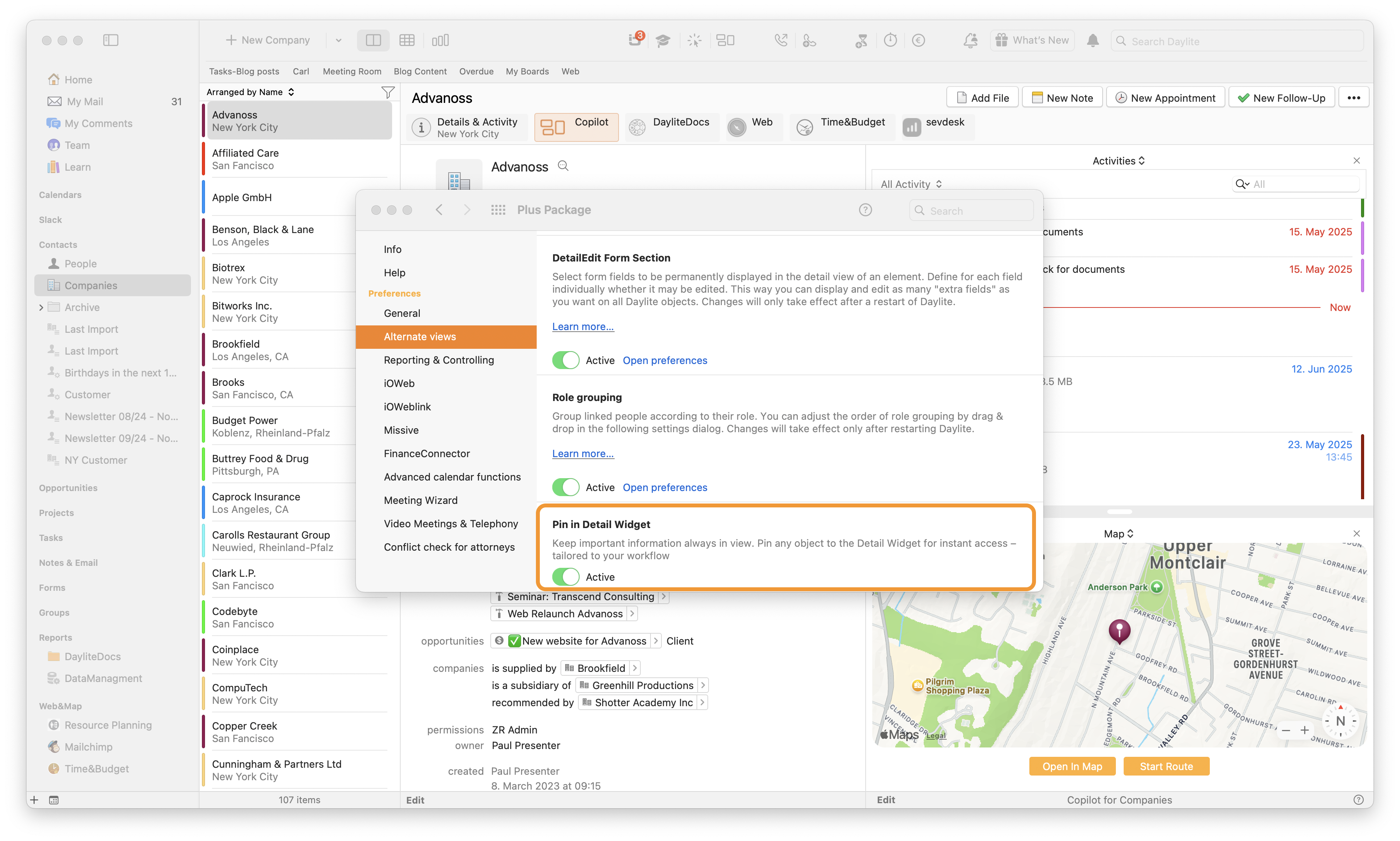This screenshot has width=1400, height=841.
Task: Click the New Follow-Up button
Action: [x=1281, y=97]
